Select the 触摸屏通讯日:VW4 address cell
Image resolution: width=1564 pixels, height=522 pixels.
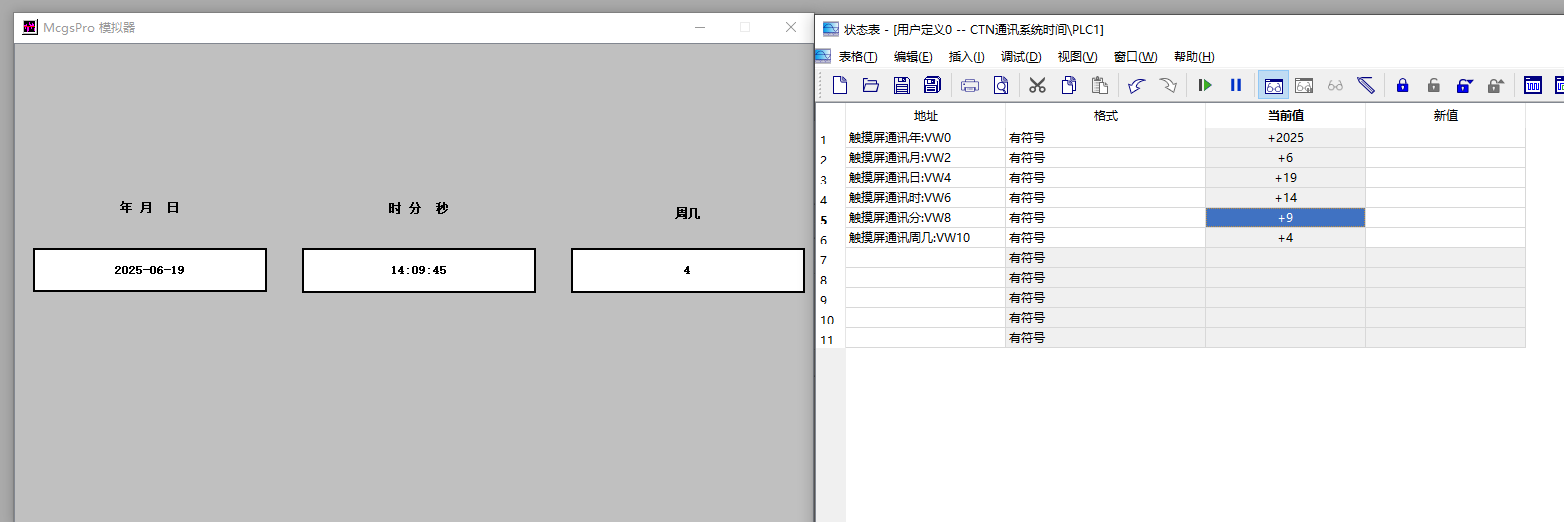[x=925, y=178]
